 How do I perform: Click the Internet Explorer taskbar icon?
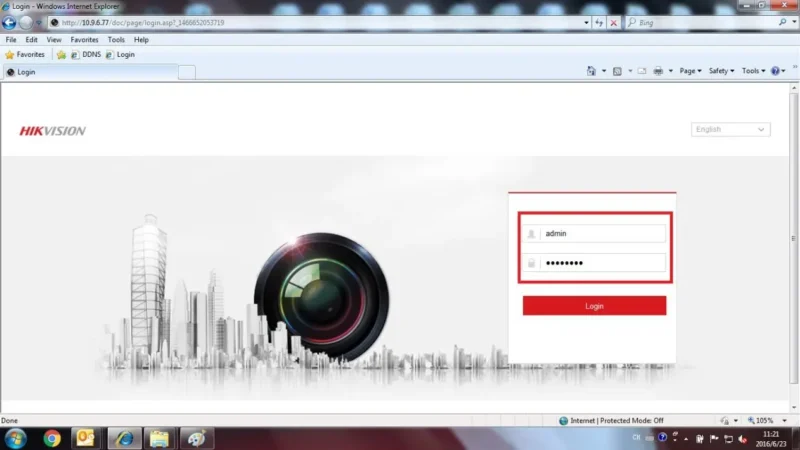(124, 439)
